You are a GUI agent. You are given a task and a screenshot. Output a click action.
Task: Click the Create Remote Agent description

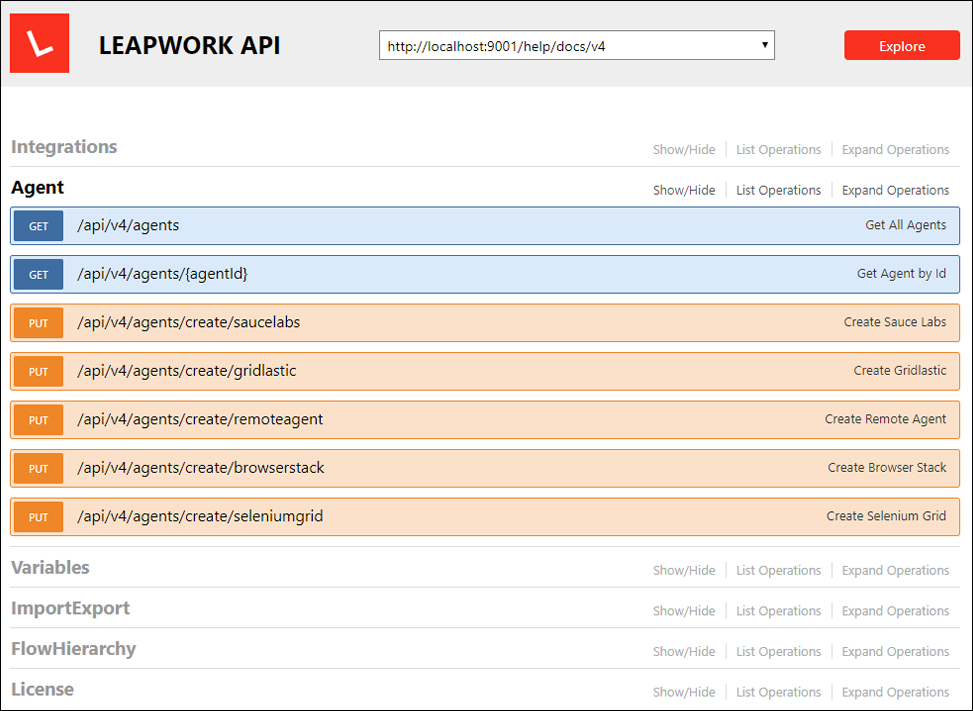point(886,419)
